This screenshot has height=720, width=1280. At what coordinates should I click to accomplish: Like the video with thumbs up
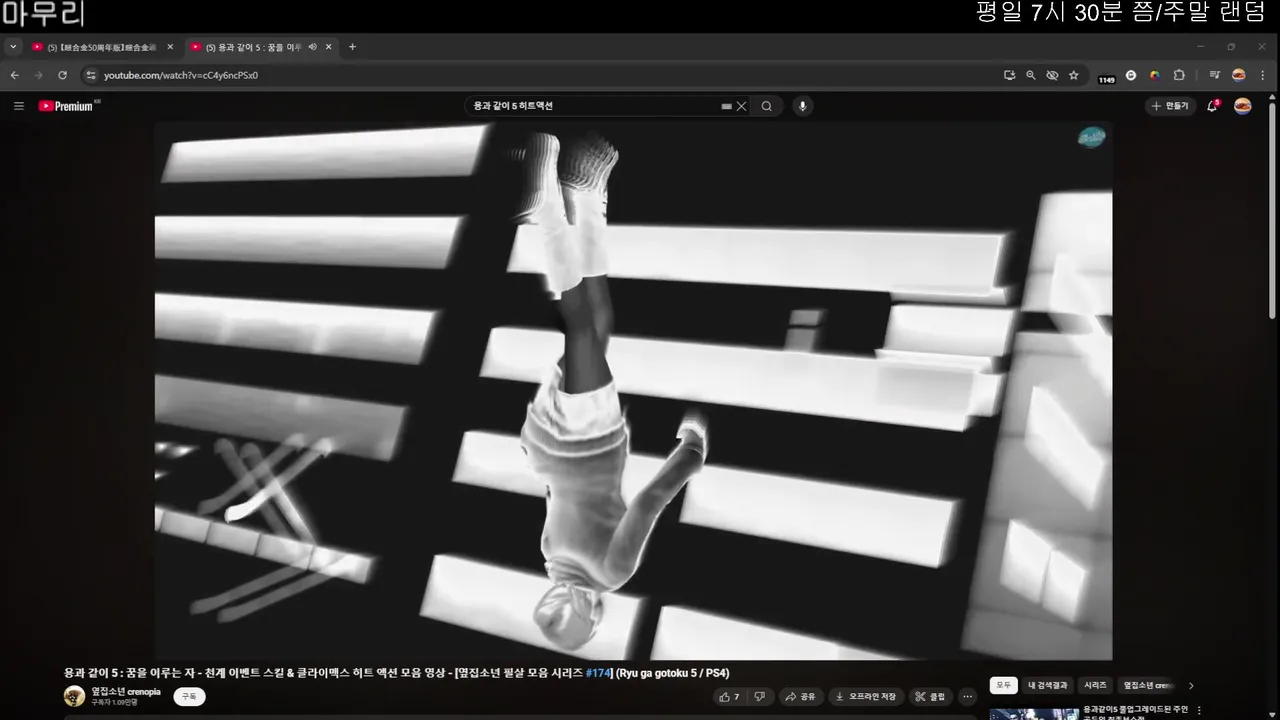click(x=730, y=696)
